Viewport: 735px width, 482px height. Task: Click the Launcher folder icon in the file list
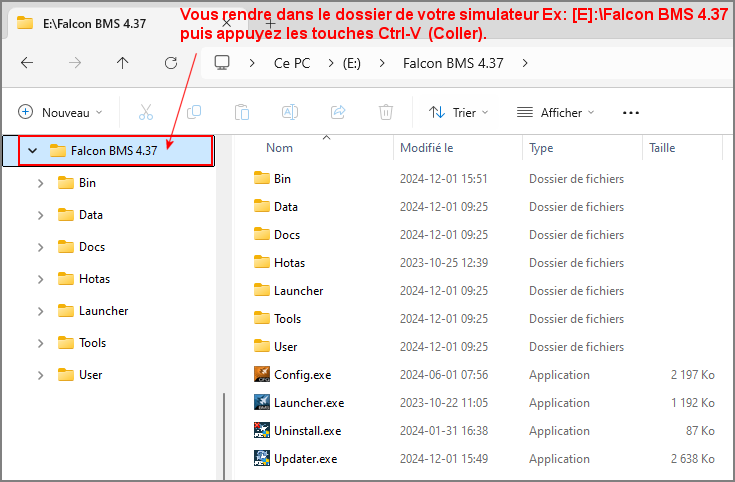pos(262,290)
